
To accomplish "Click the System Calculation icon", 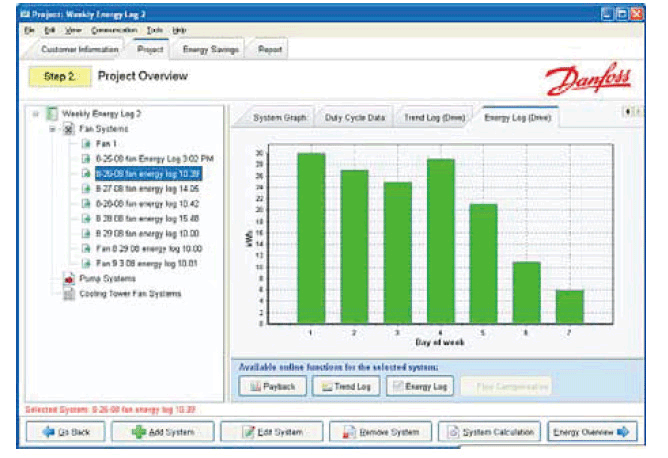I will click(x=453, y=432).
